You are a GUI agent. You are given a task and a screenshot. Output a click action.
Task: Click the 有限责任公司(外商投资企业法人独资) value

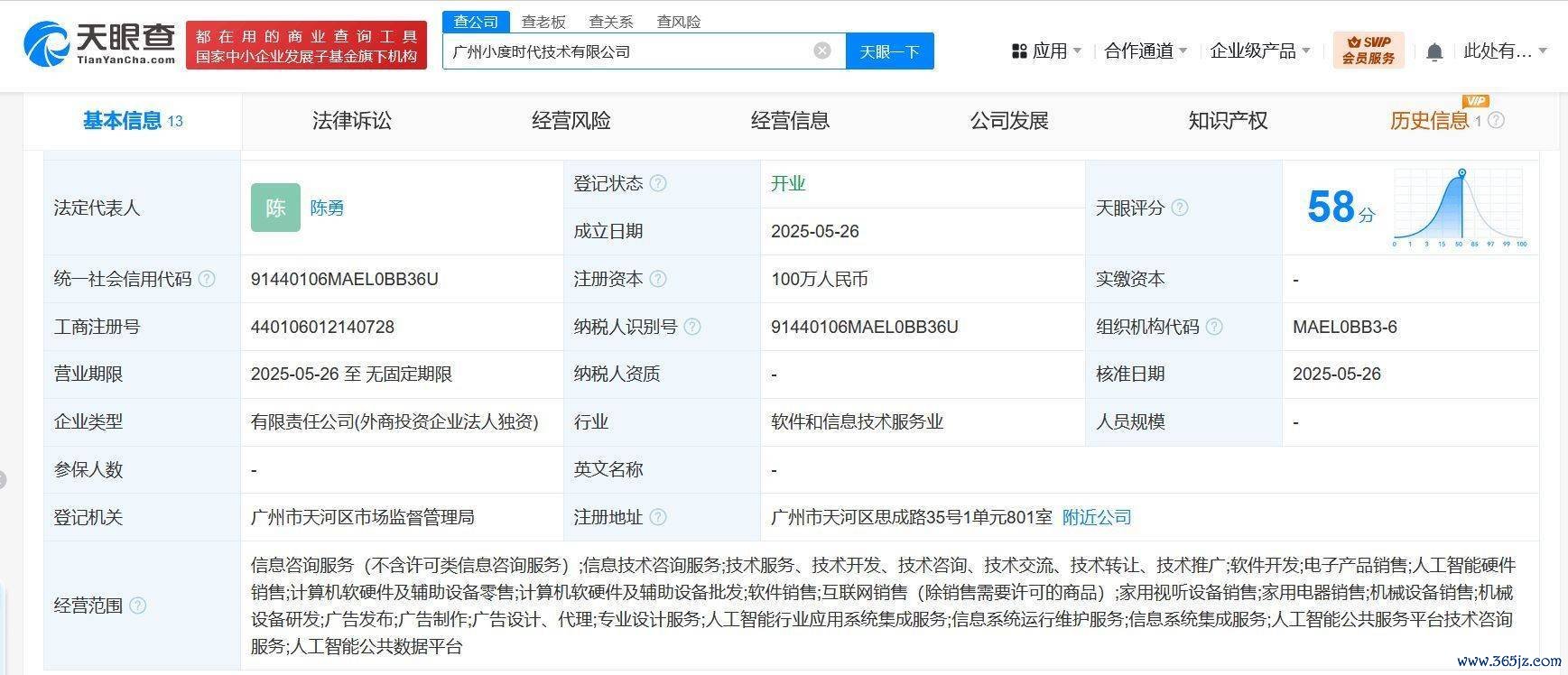[x=394, y=421]
